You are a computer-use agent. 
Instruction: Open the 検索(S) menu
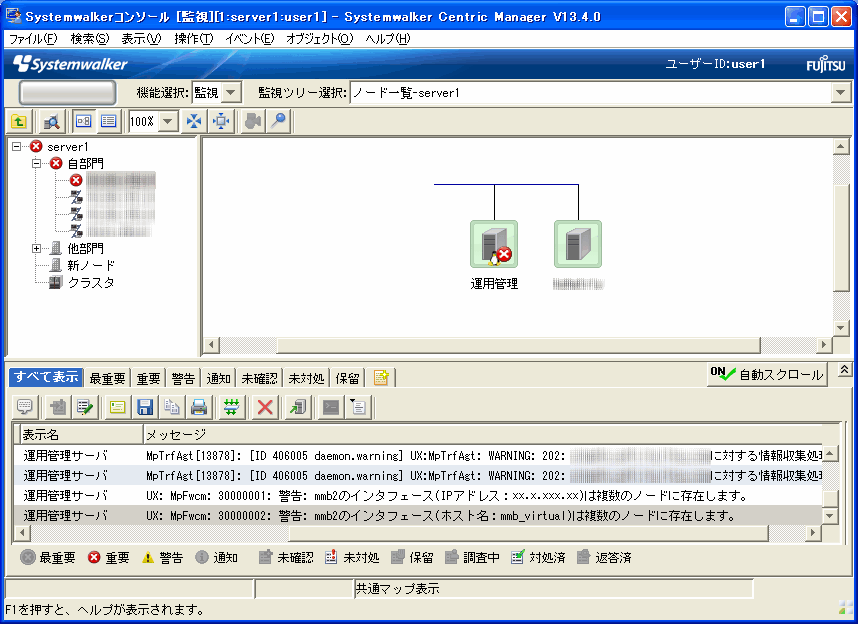coord(90,39)
